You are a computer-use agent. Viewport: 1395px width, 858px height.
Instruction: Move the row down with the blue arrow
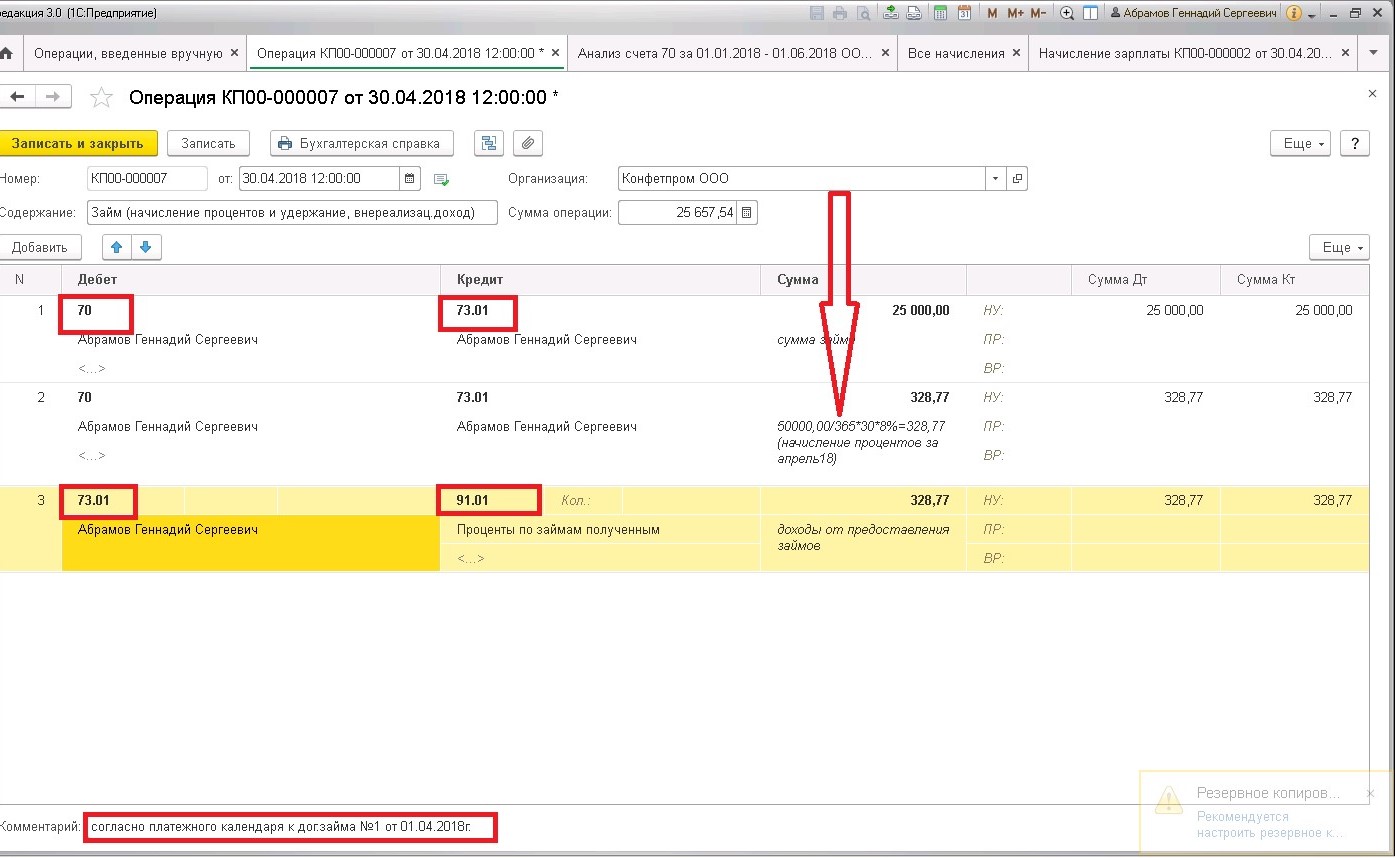point(145,247)
